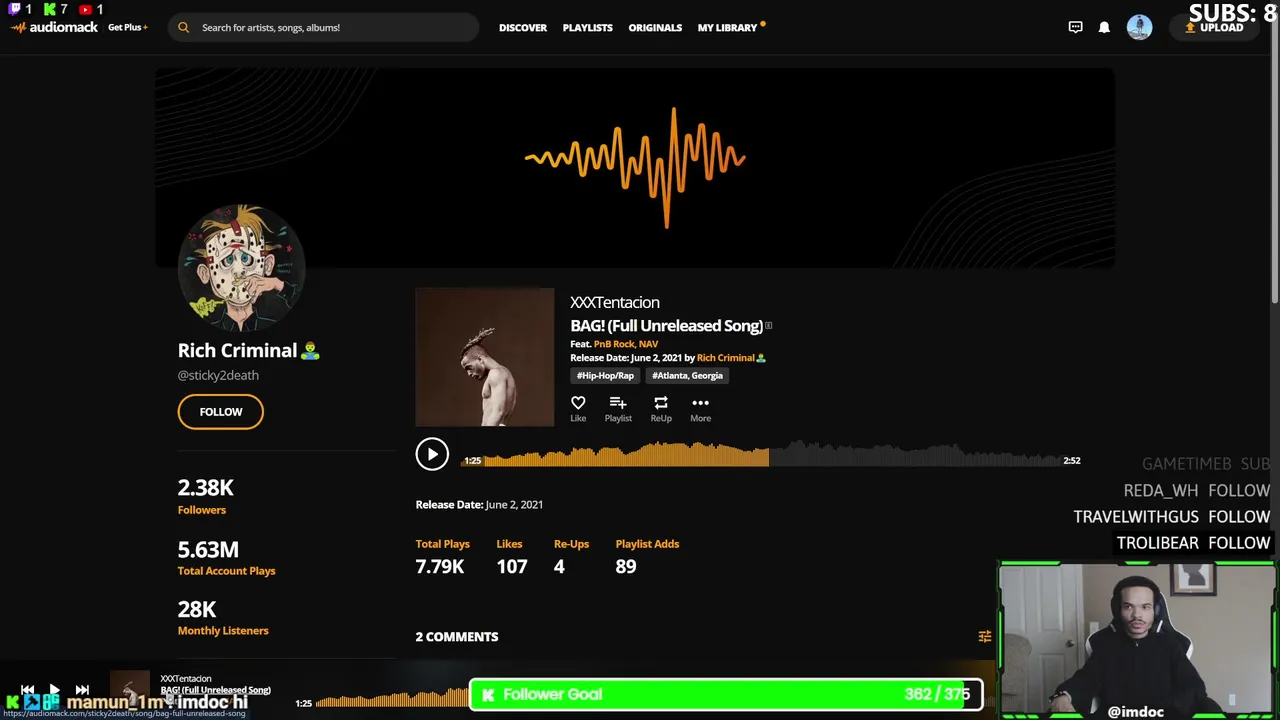Open the BAG! song cover art
This screenshot has height=720, width=1280.
[x=485, y=357]
